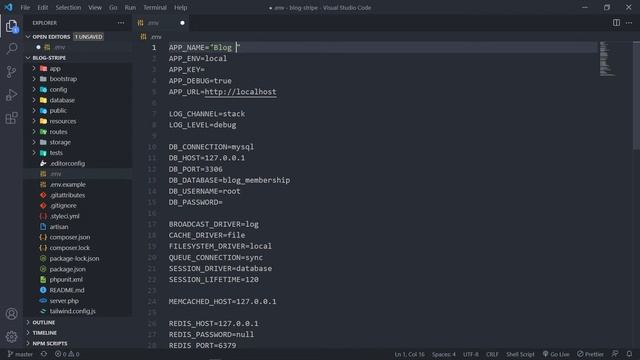Click the feedback icon in status bar
This screenshot has width=640, height=360.
click(x=615, y=354)
